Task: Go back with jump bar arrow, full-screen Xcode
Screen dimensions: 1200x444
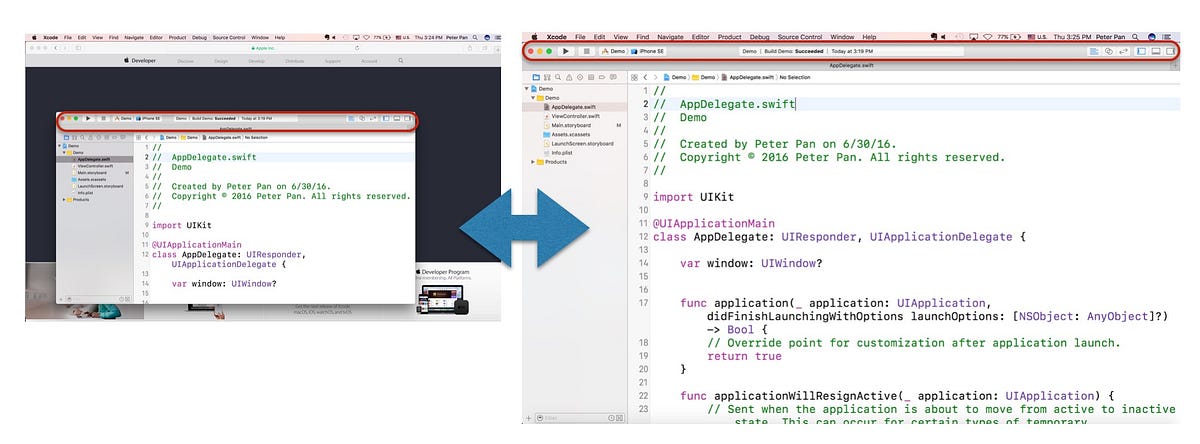Action: [645, 77]
